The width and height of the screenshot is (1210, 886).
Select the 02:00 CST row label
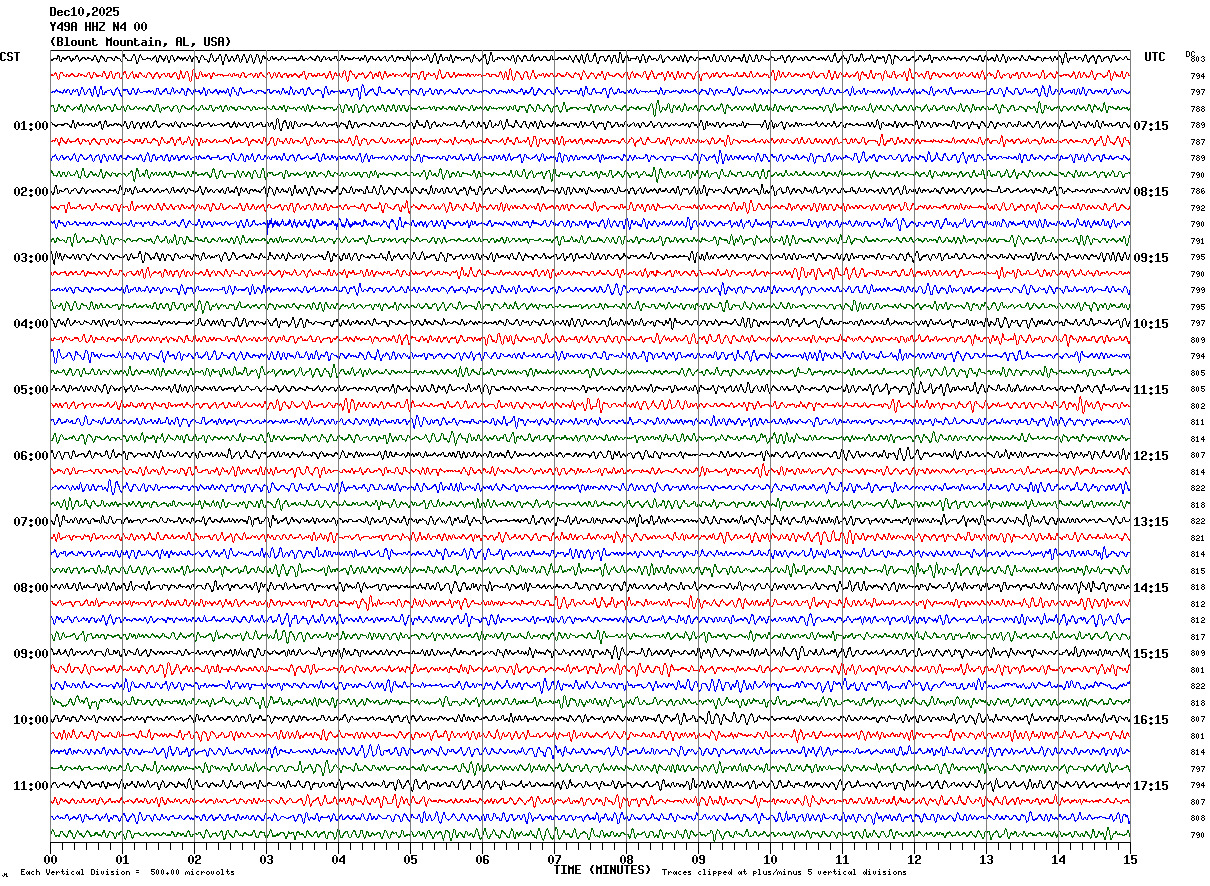point(31,192)
